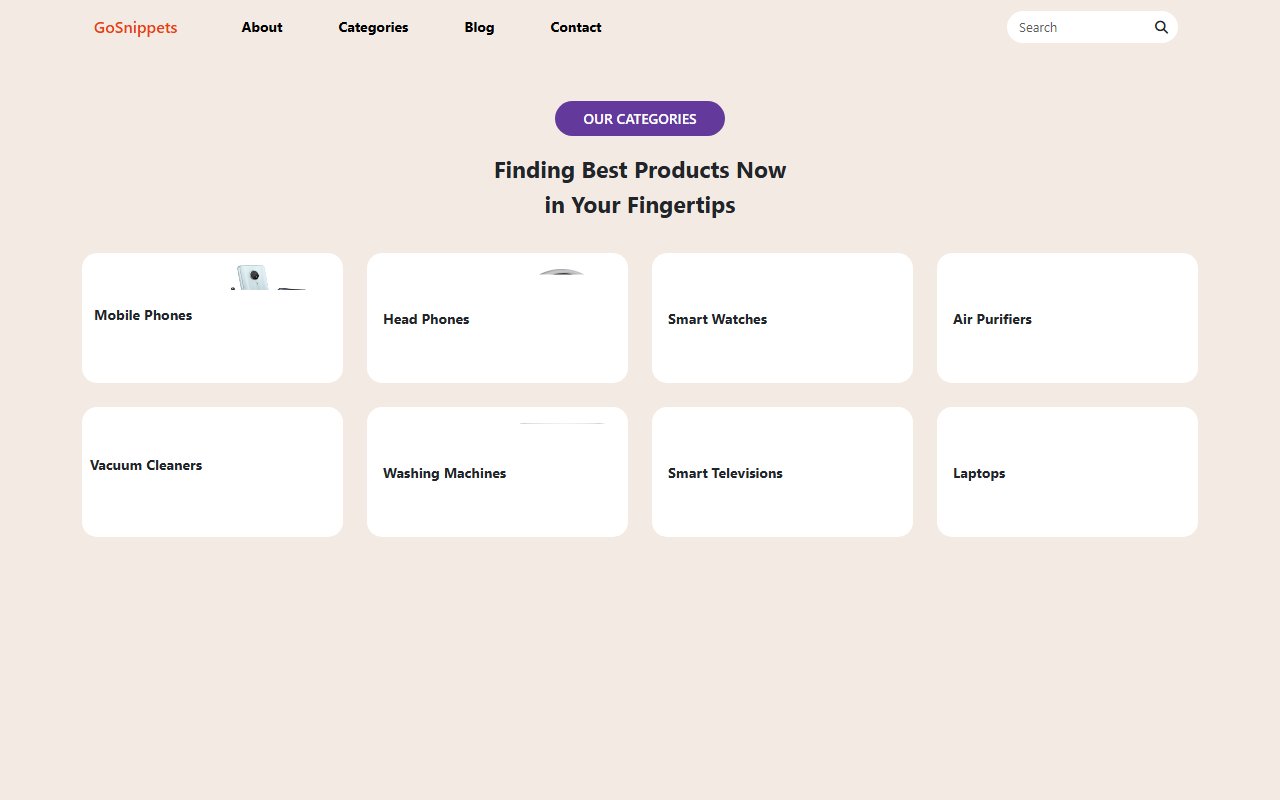Click the OUR CATEGORIES pill button
The image size is (1280, 800).
pos(640,118)
